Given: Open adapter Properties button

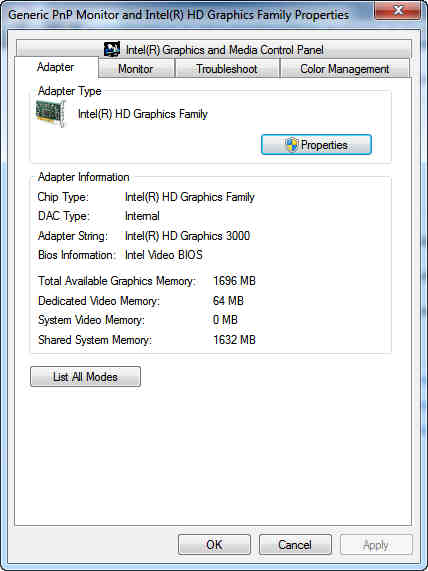Looking at the screenshot, I should (x=316, y=145).
